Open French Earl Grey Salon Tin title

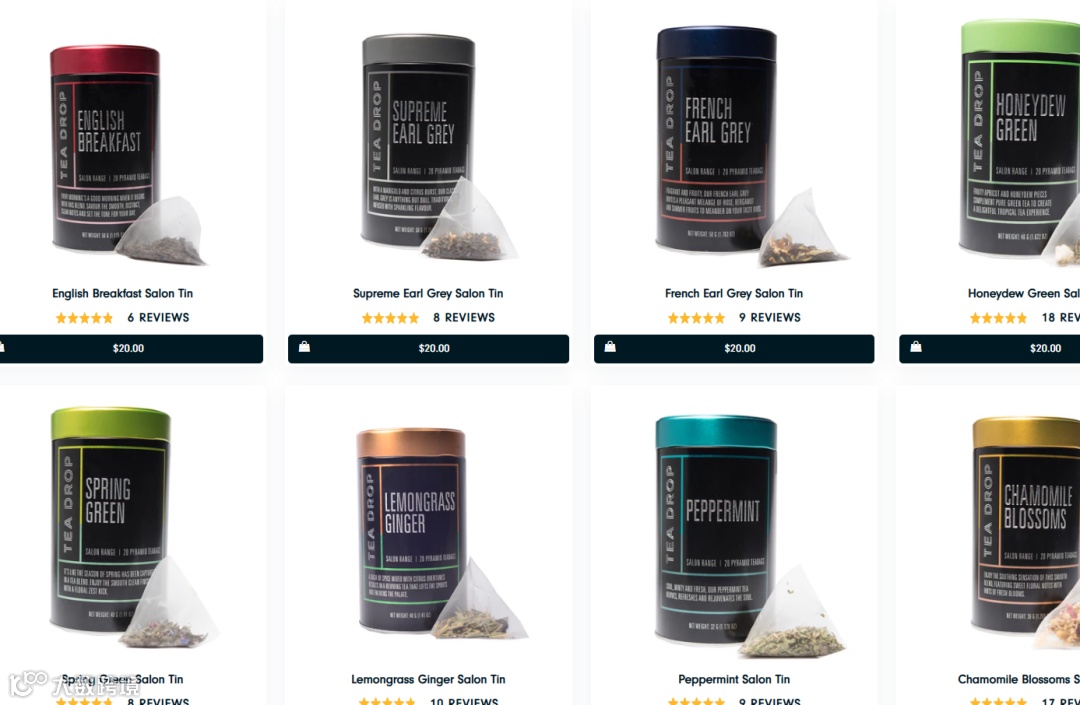(x=734, y=293)
